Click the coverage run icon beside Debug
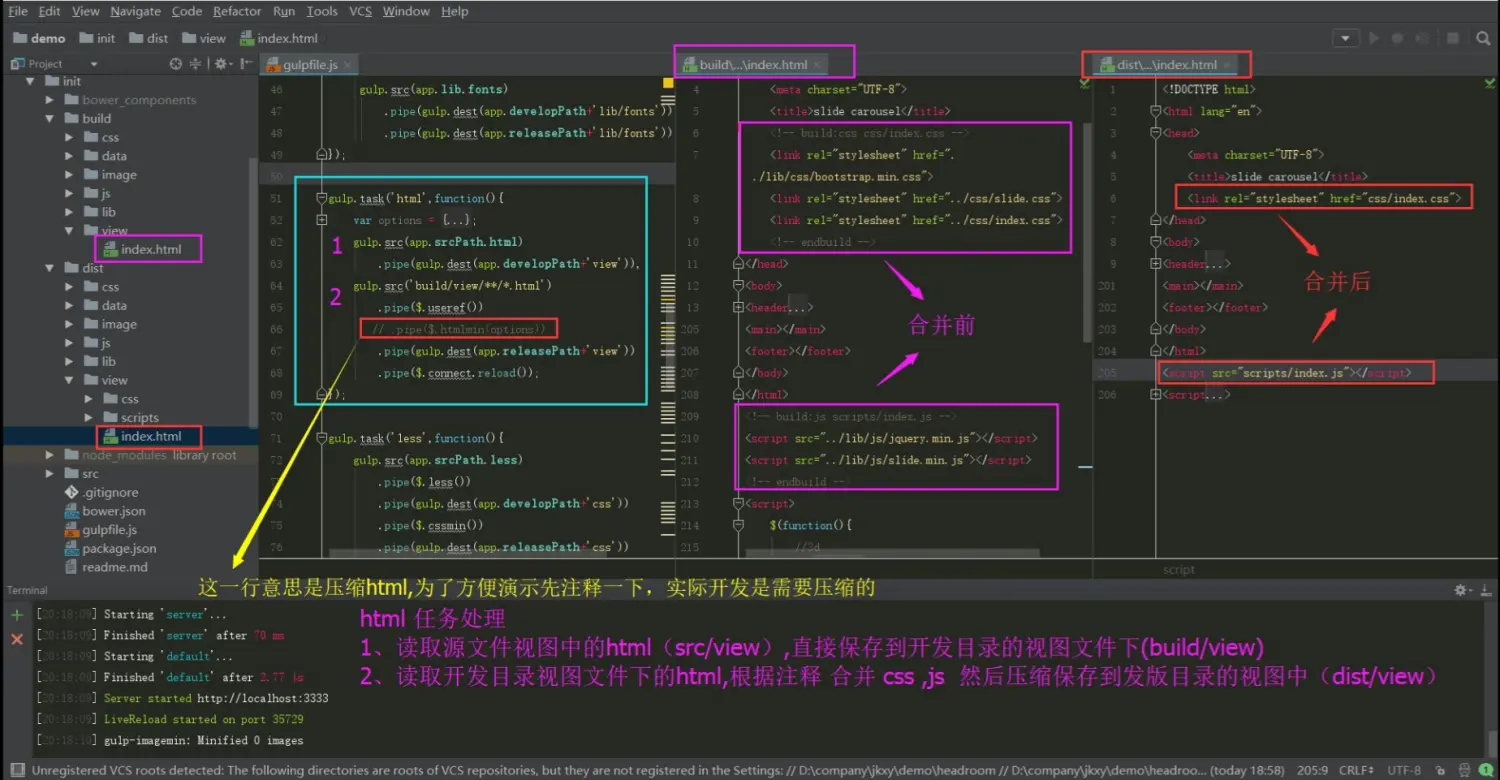The width and height of the screenshot is (1500, 780). pyautogui.click(x=1421, y=38)
